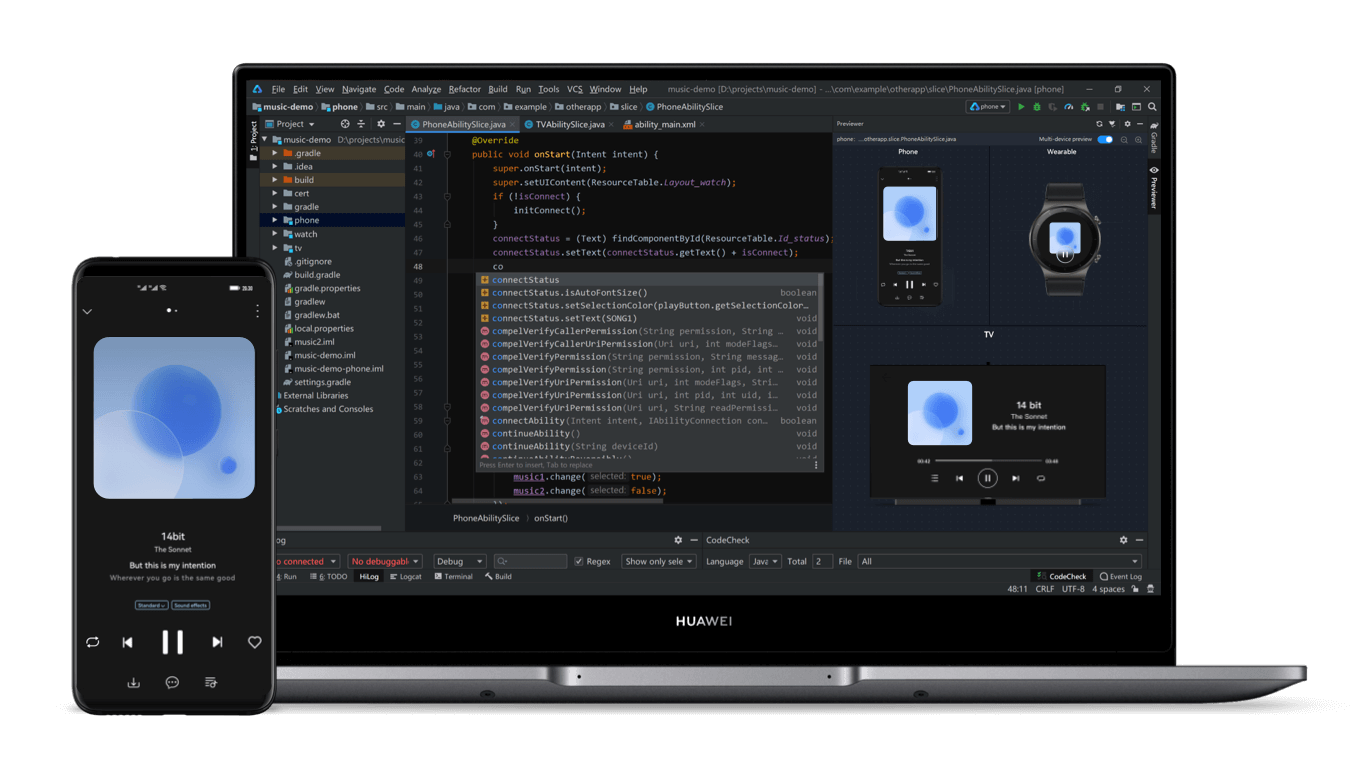The height and width of the screenshot is (760, 1363).
Task: Tap the heart favorite icon on phone
Action: point(255,642)
